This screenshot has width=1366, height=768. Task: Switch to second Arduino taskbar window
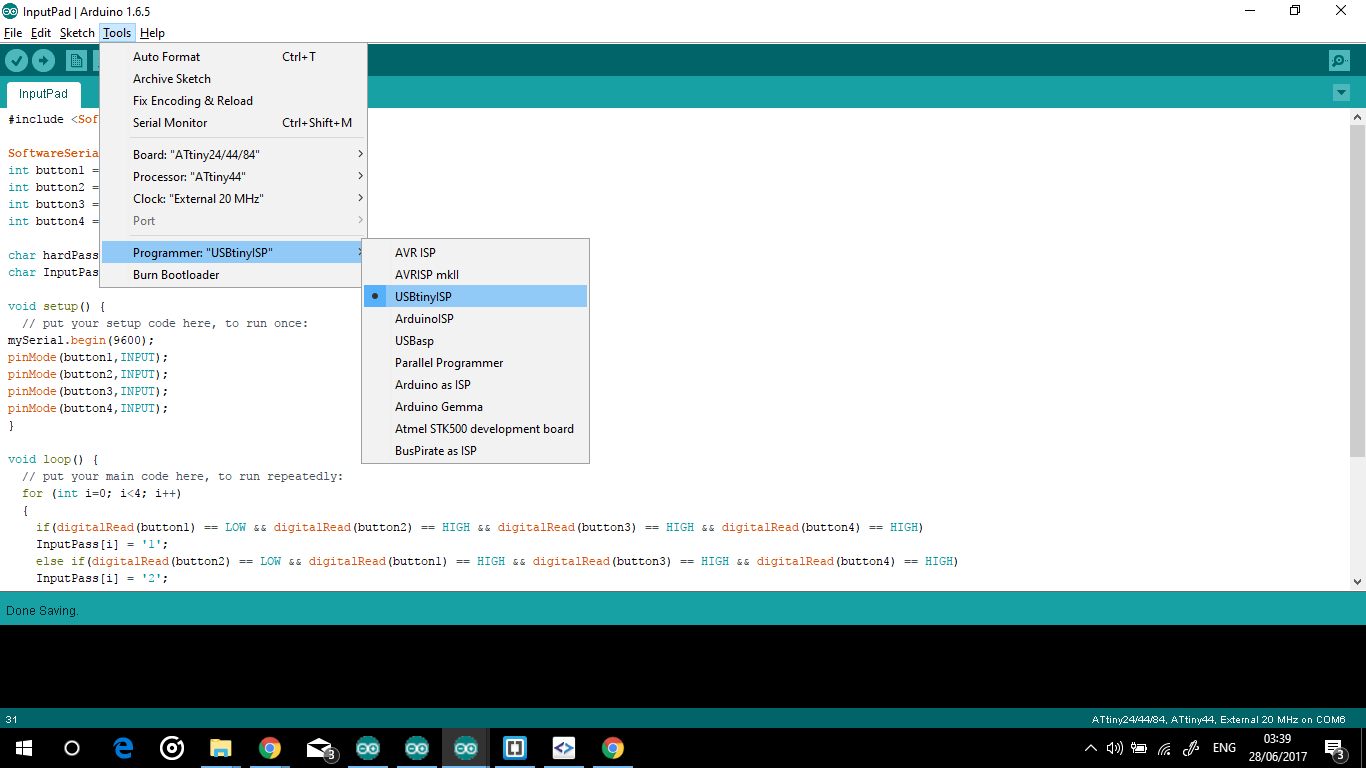point(417,748)
